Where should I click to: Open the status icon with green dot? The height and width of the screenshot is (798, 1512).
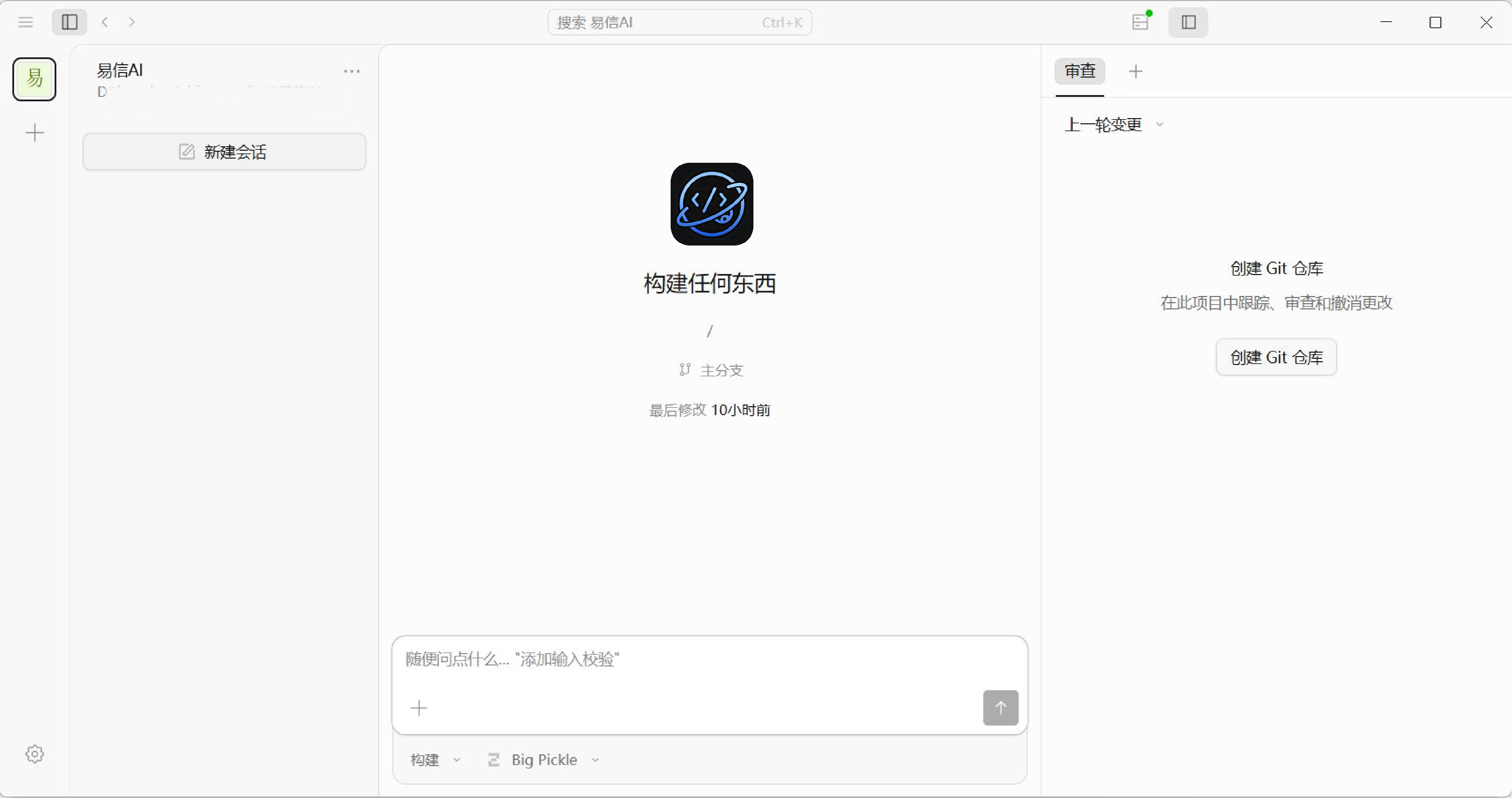click(x=1141, y=22)
